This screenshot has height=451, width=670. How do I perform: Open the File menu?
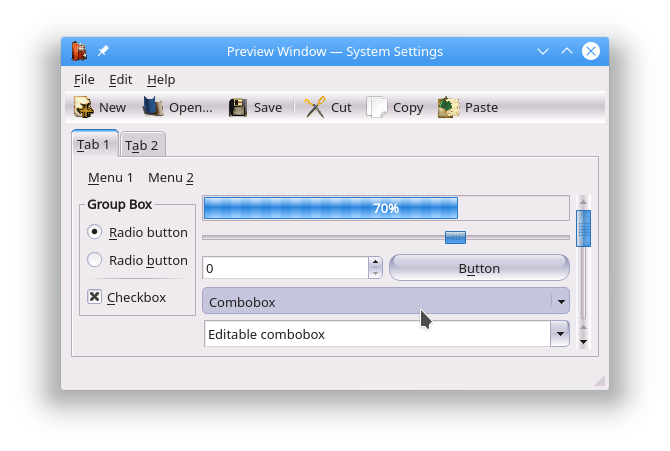coord(84,80)
